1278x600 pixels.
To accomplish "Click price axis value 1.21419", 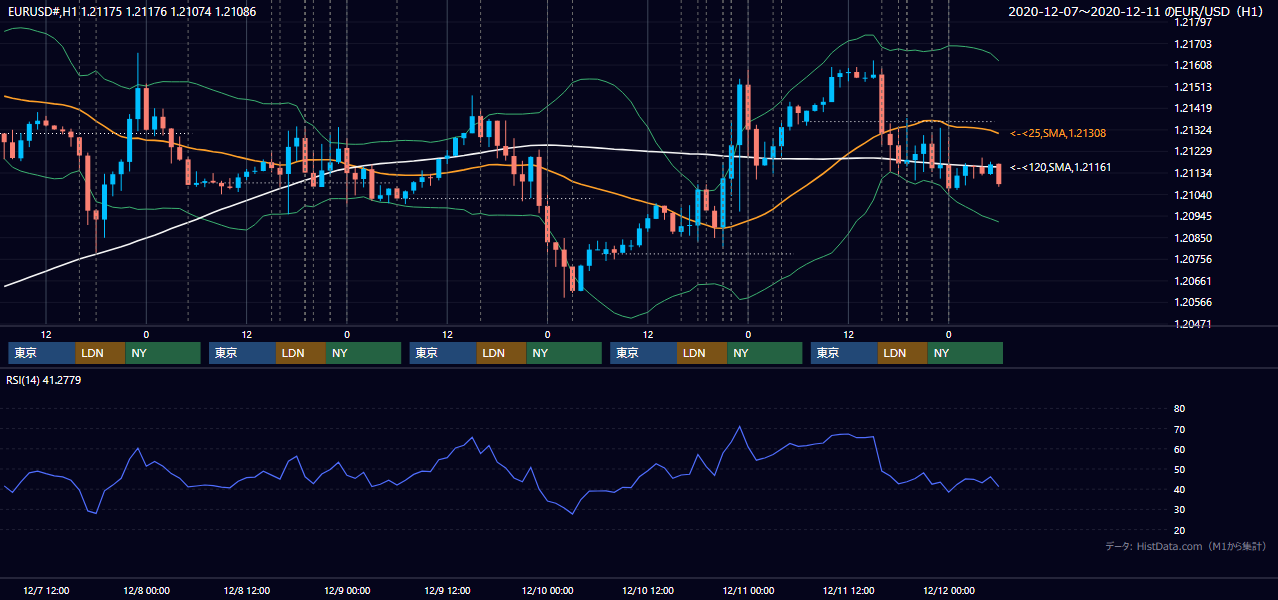I will point(1193,108).
